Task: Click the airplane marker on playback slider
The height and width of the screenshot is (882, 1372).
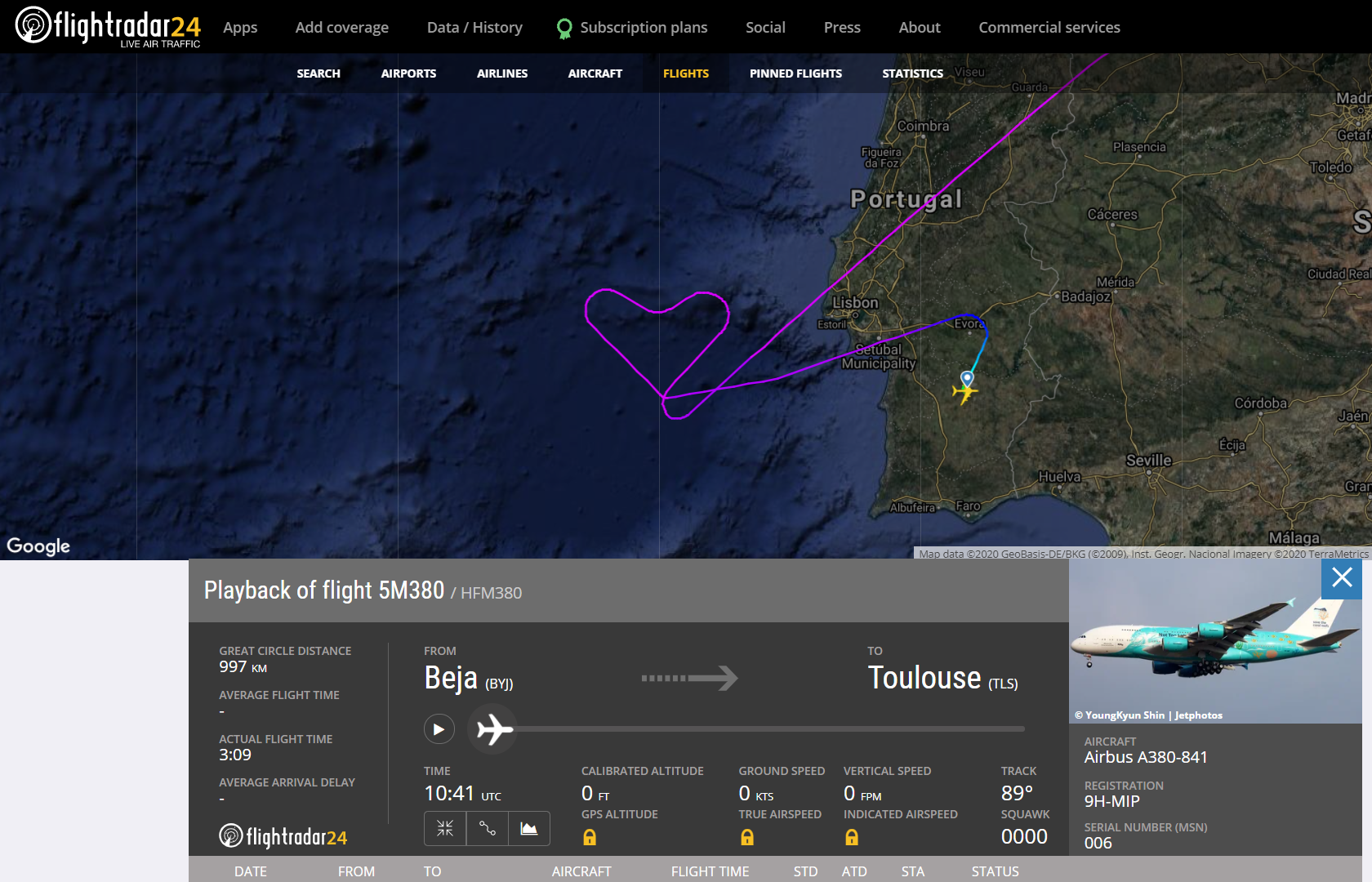Action: click(493, 729)
